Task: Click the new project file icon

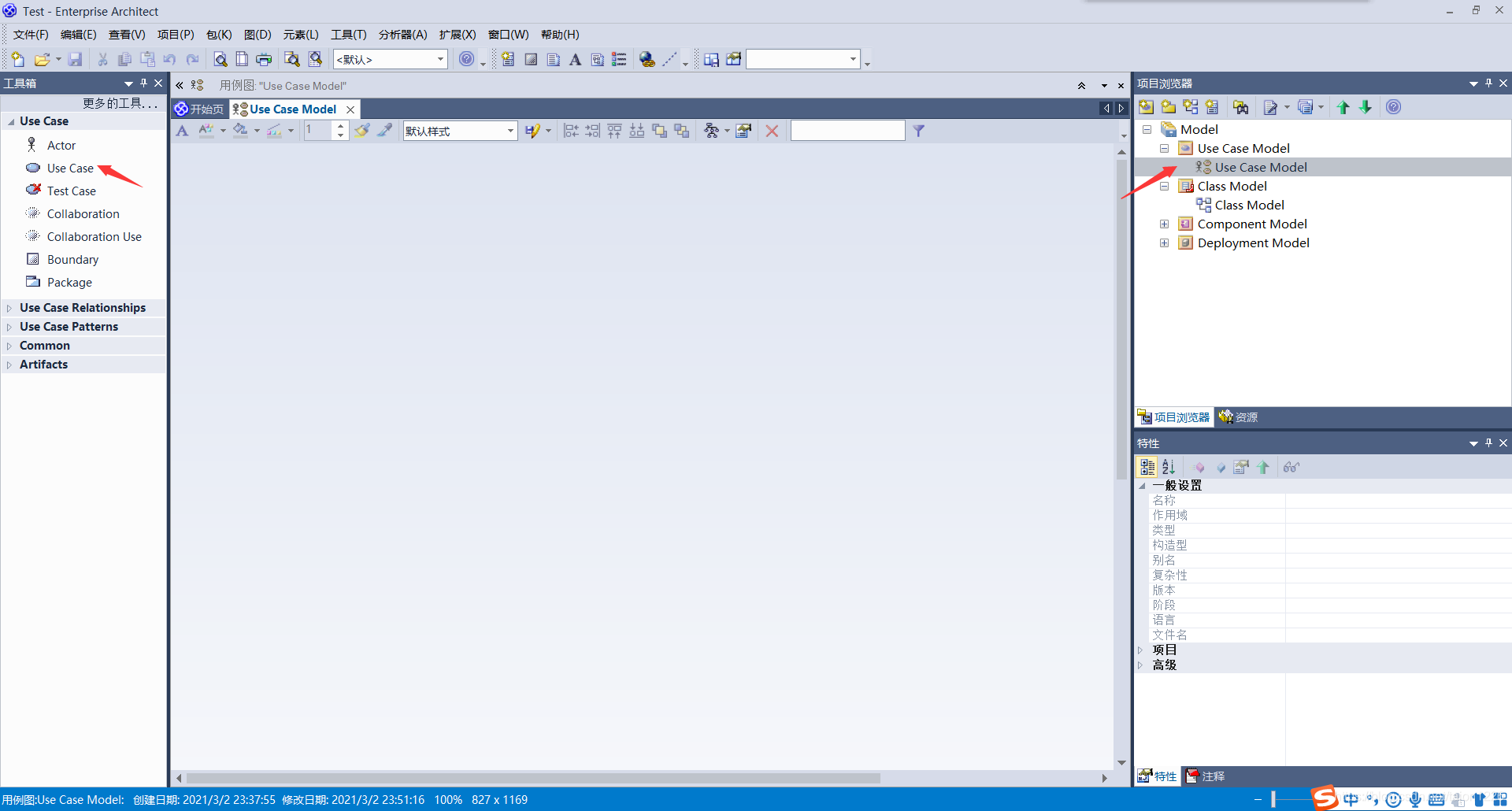Action: (x=17, y=59)
